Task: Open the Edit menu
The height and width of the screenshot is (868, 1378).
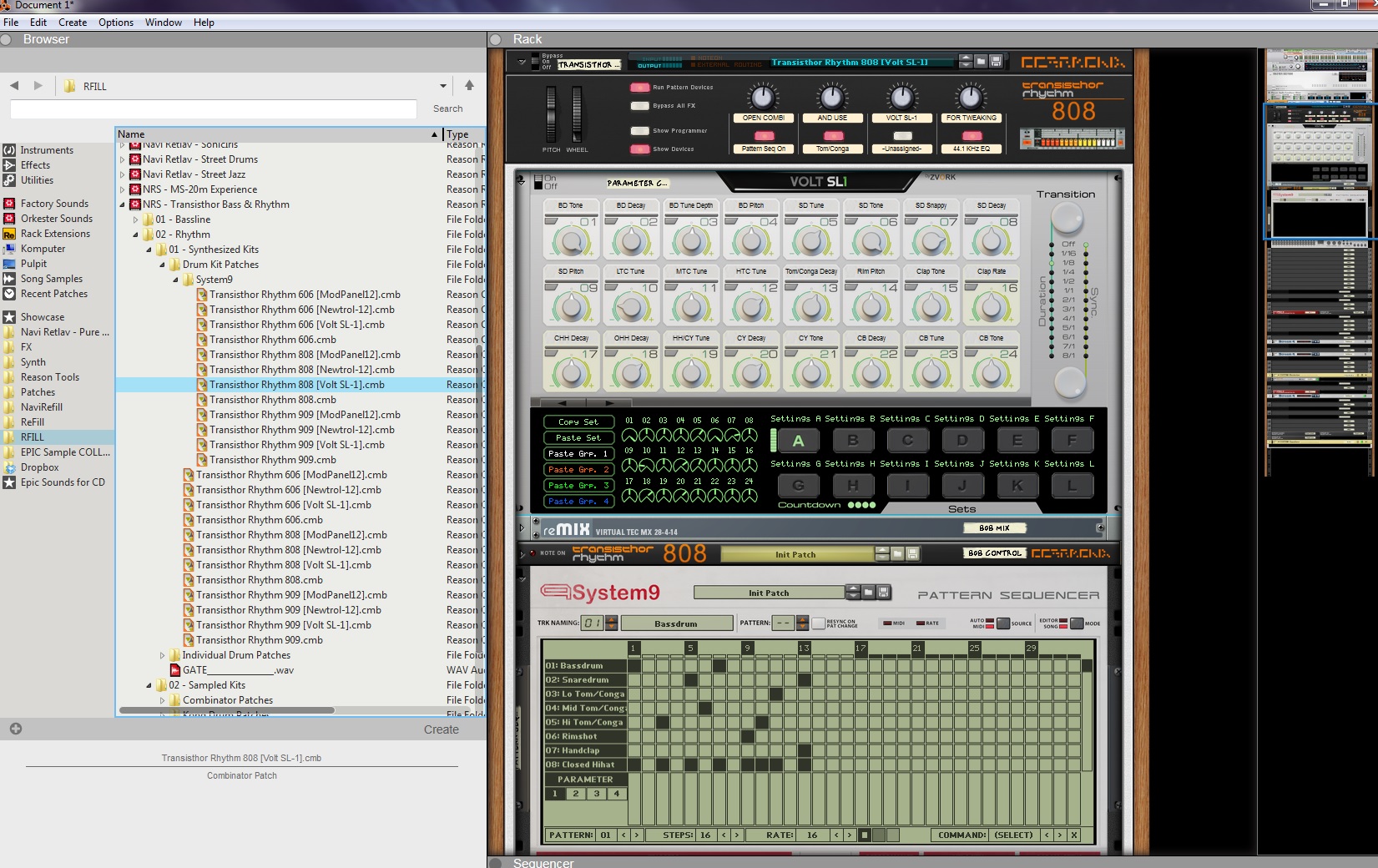Action: click(x=38, y=23)
